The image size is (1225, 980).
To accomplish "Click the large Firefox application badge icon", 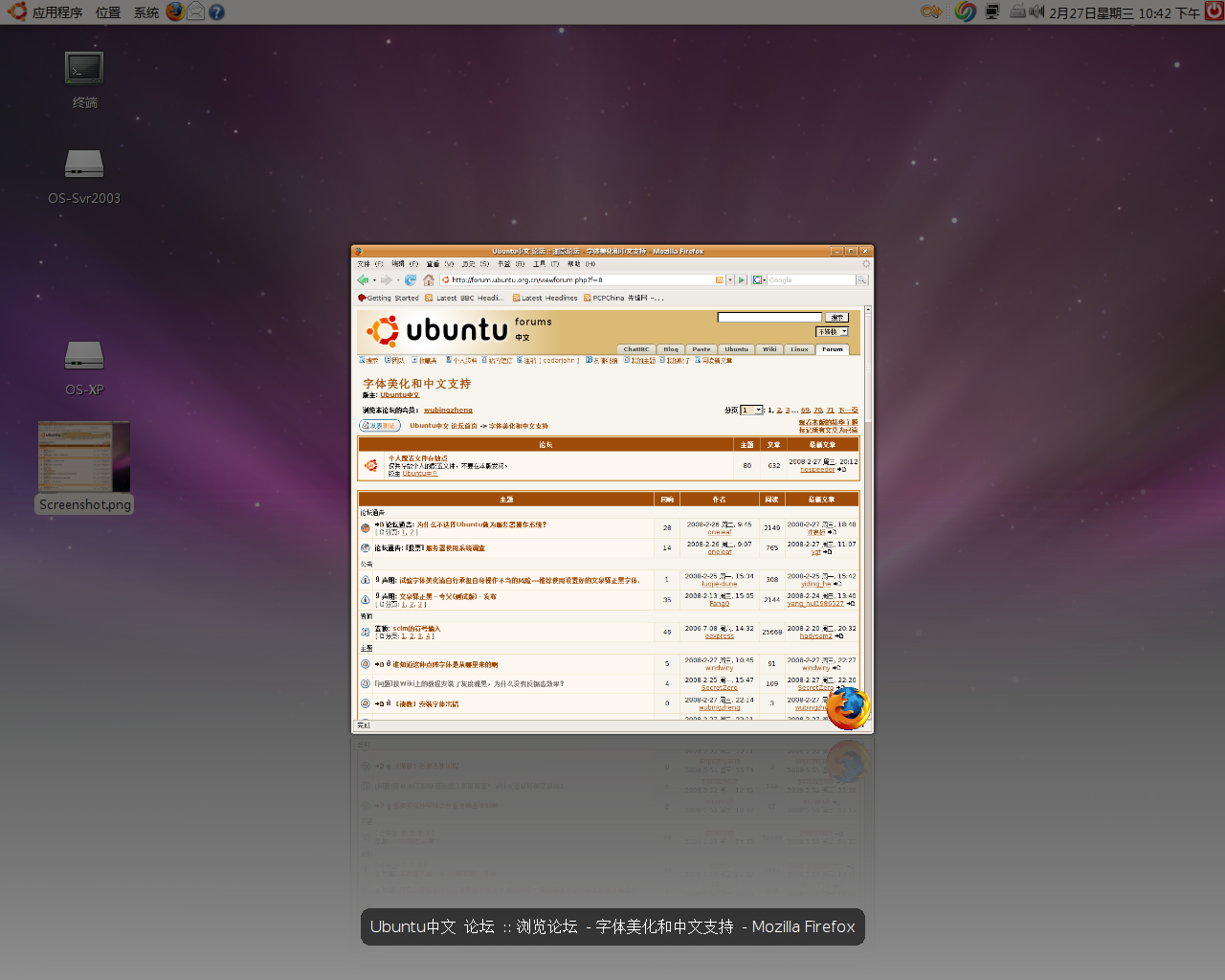I will point(848,708).
